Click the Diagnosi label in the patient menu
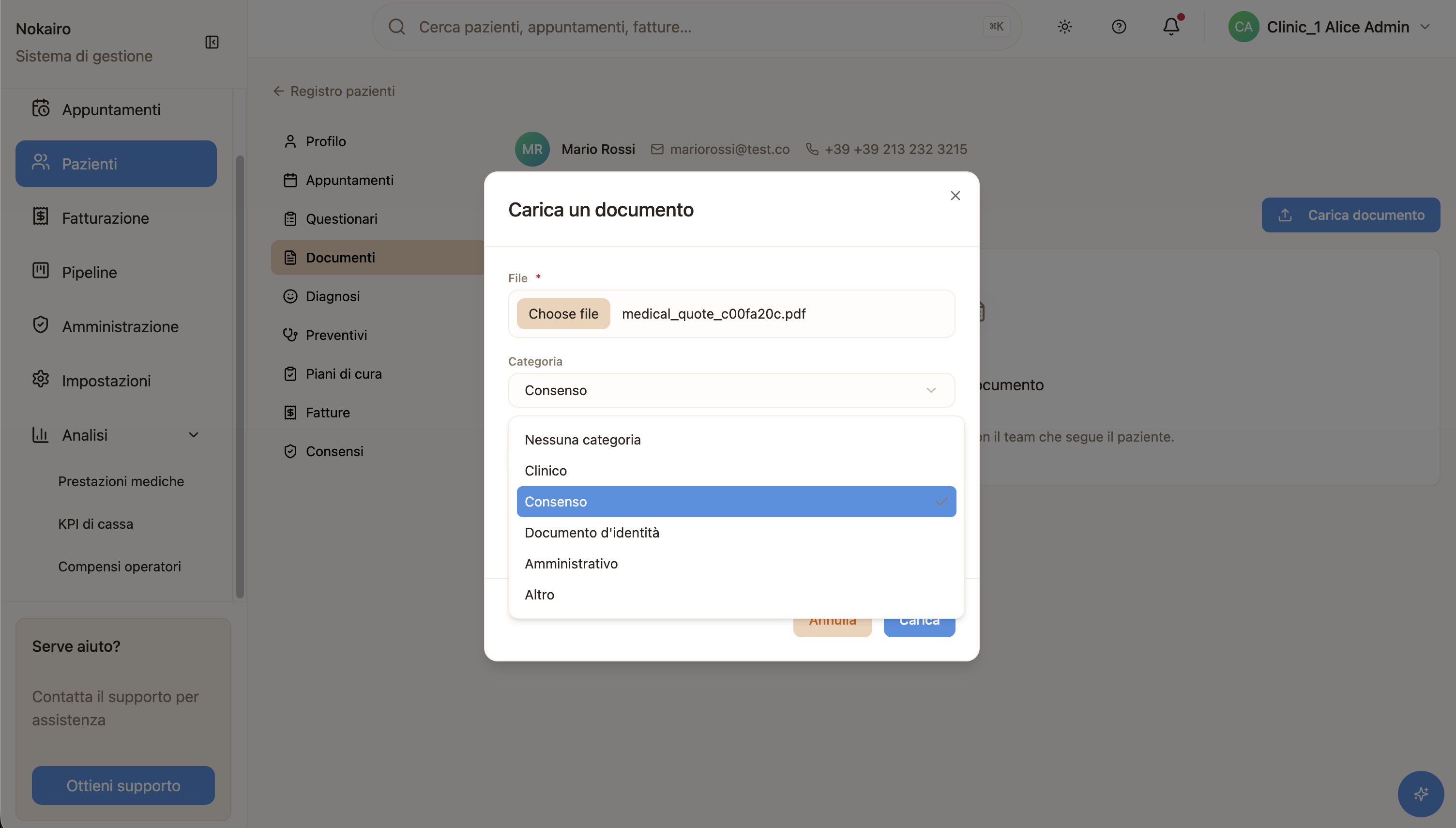The width and height of the screenshot is (1456, 828). pos(333,296)
